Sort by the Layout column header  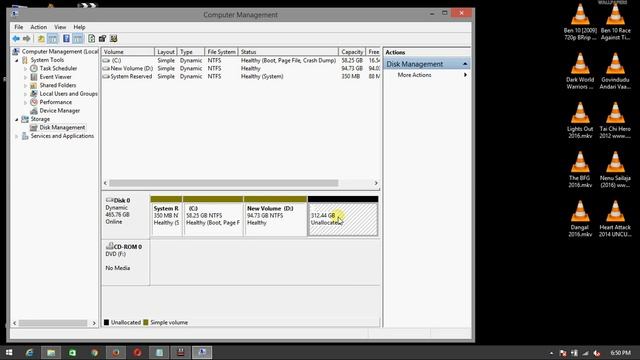(x=166, y=52)
